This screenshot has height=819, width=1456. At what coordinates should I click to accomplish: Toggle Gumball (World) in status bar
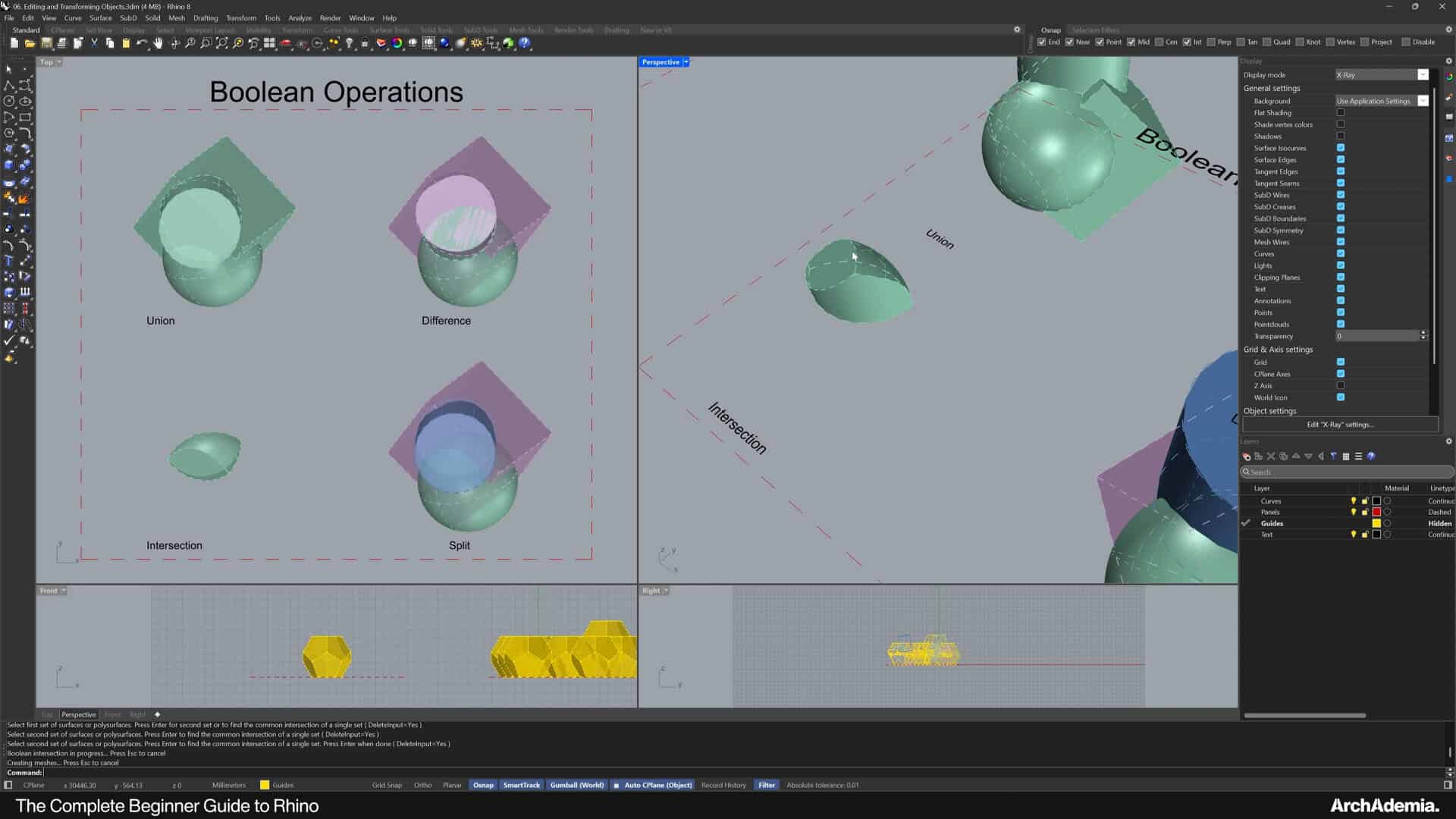pyautogui.click(x=576, y=785)
